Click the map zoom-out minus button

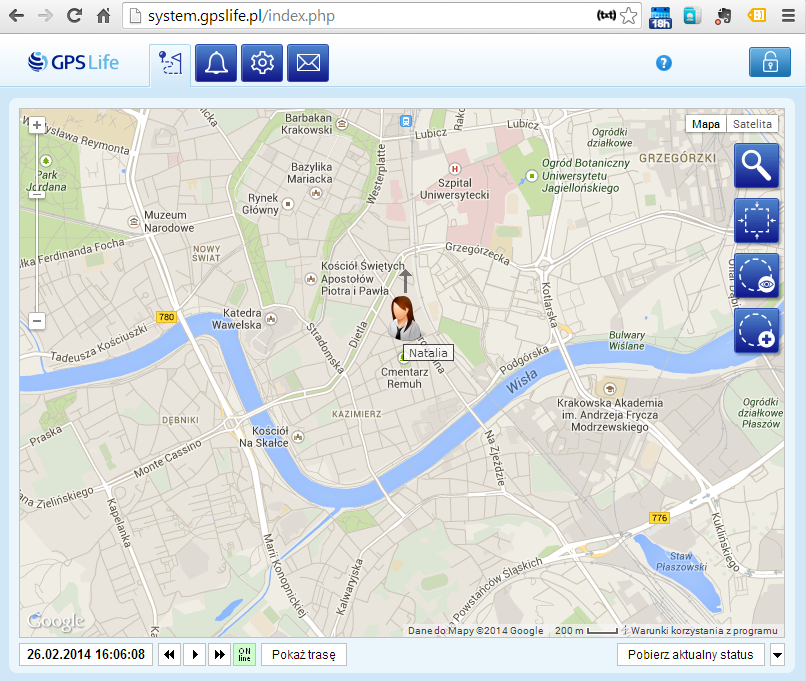click(x=37, y=321)
